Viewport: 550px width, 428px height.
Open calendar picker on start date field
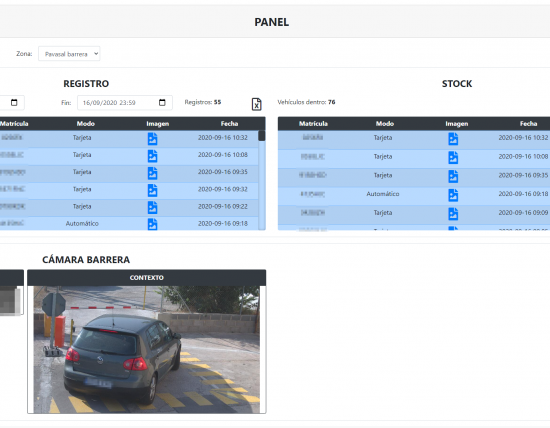click(x=14, y=102)
